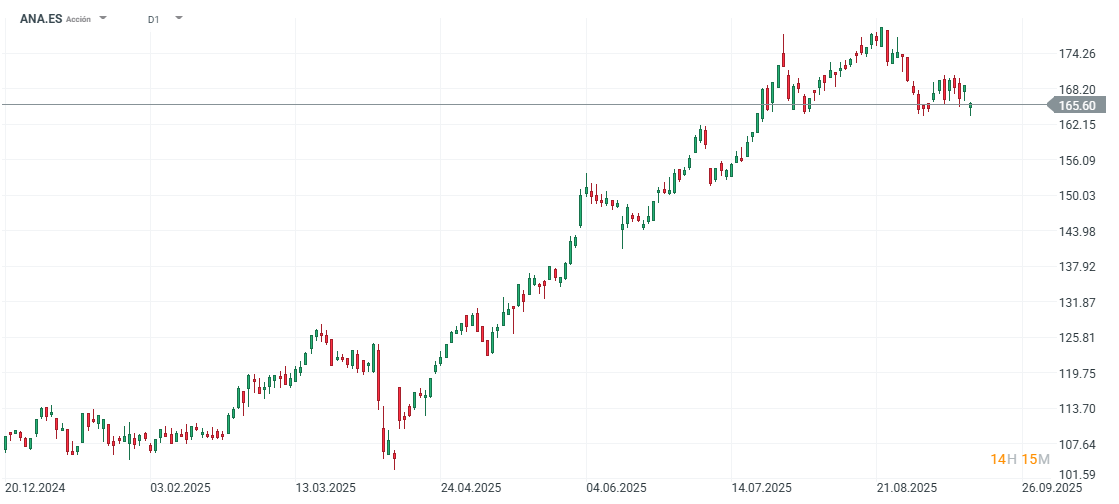Click the 24.04.2025 date axis label
The width and height of the screenshot is (1119, 504).
(x=472, y=488)
